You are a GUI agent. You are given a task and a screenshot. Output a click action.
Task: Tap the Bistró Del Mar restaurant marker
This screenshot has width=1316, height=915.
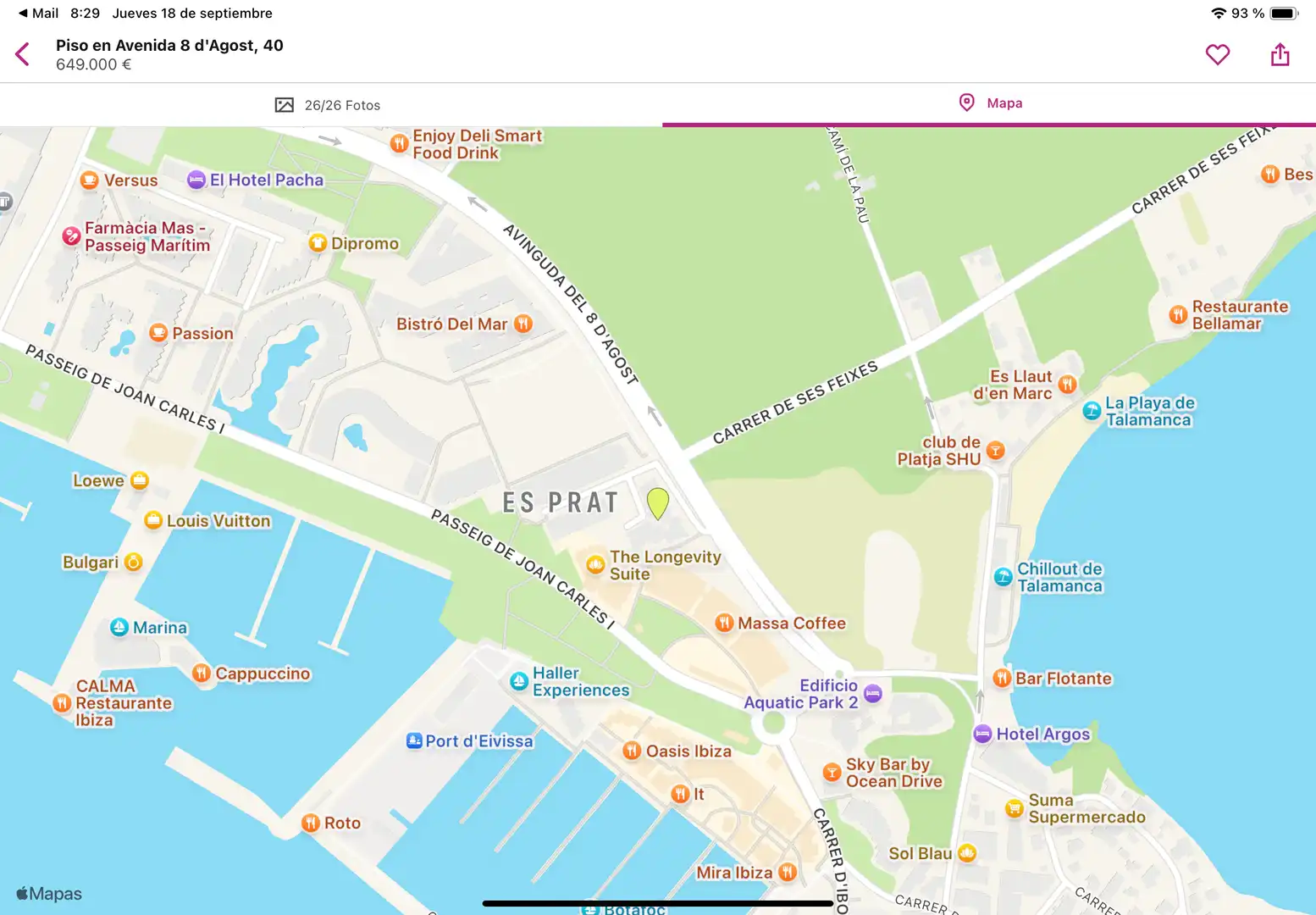click(x=523, y=324)
